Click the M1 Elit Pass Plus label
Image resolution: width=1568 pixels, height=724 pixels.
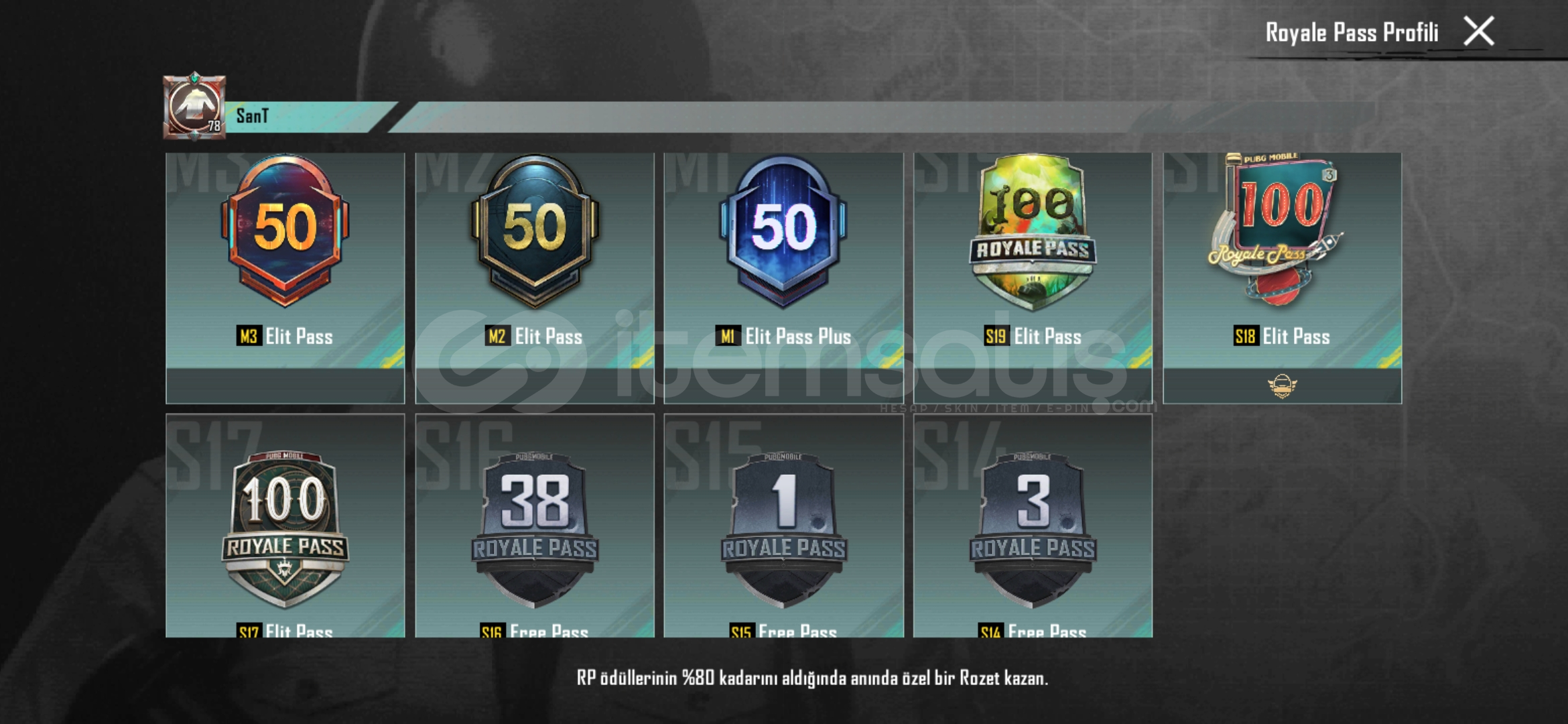click(783, 336)
